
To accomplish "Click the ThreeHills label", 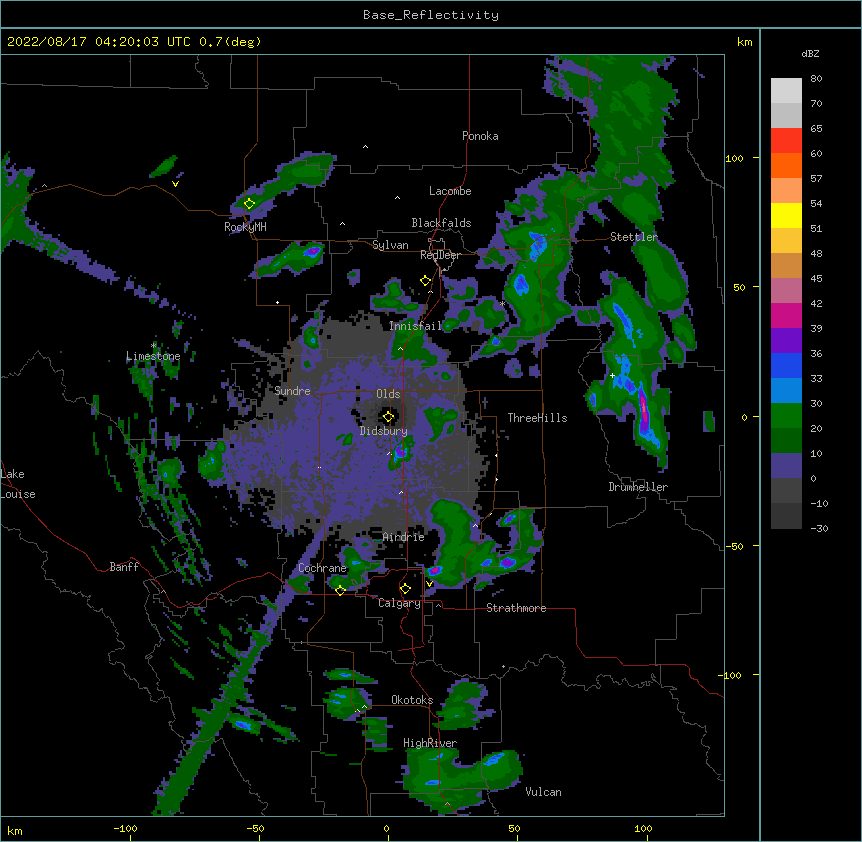I will point(537,418).
